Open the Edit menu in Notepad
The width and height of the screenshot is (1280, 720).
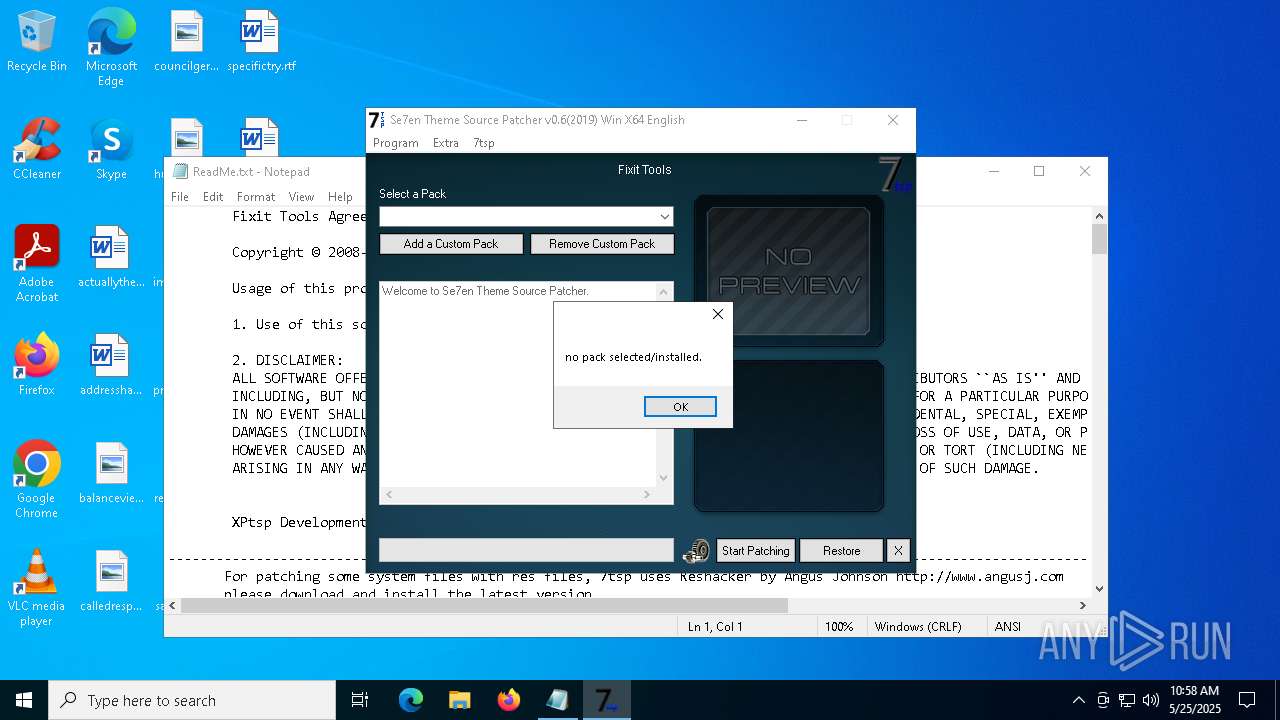coord(213,197)
